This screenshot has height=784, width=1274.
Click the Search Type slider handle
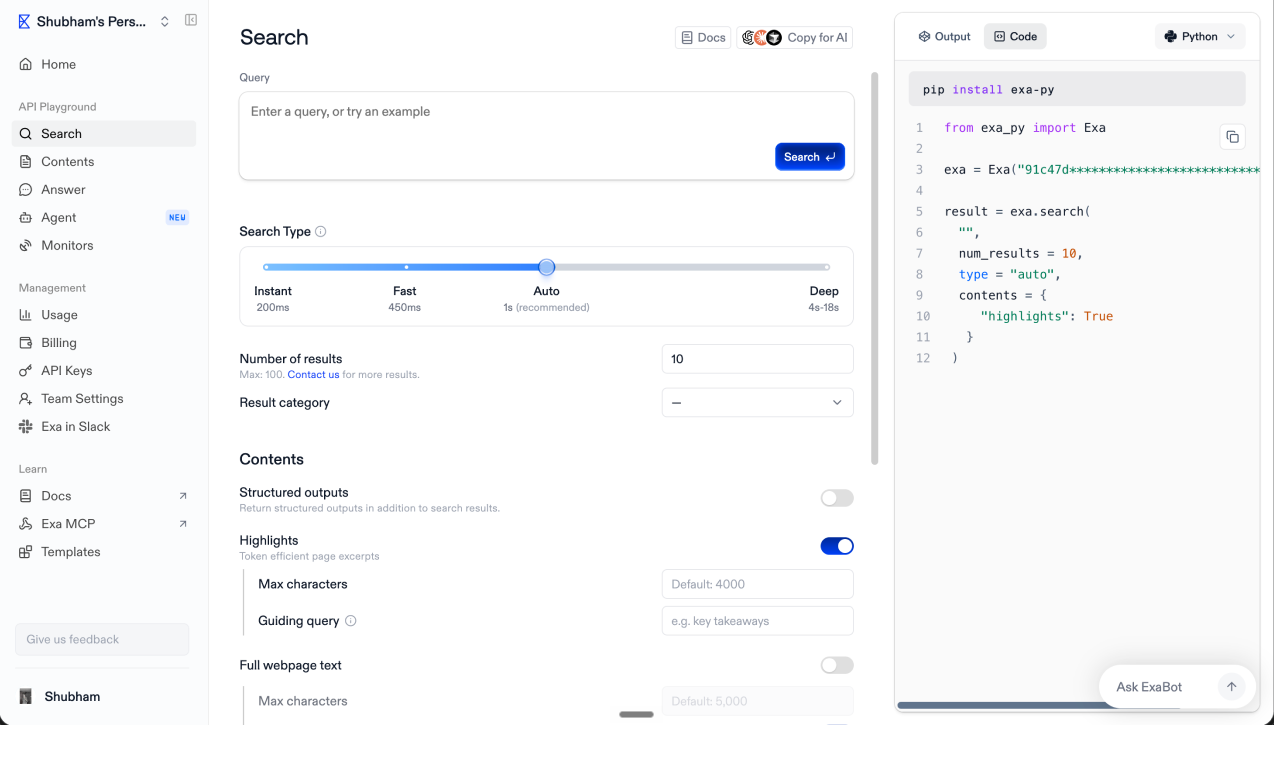click(546, 267)
